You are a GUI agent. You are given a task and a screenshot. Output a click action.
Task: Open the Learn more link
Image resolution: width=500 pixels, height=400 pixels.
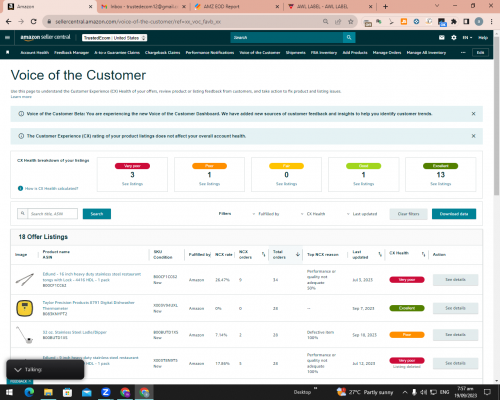click(21, 97)
